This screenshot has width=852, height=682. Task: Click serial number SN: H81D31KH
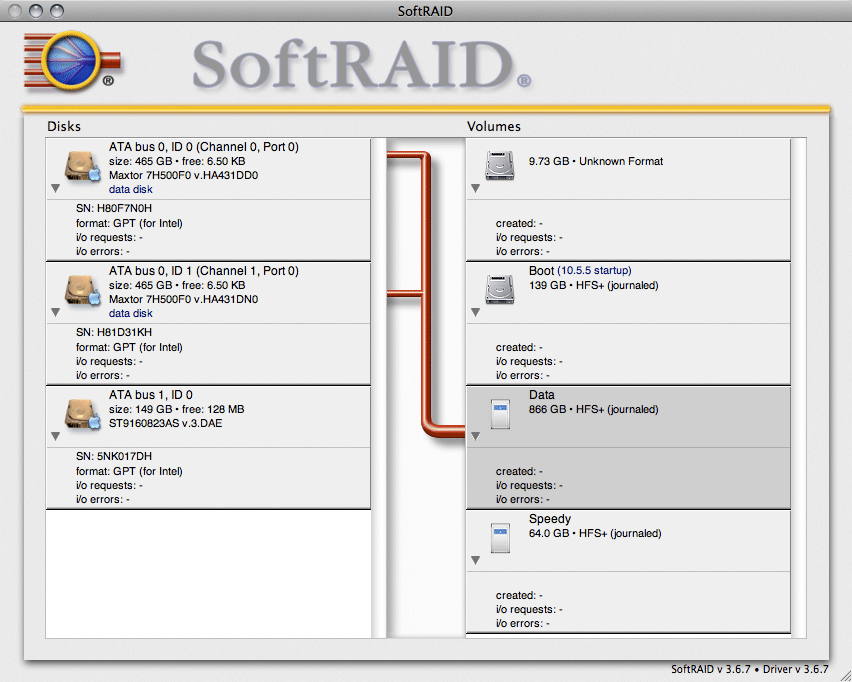(x=114, y=332)
